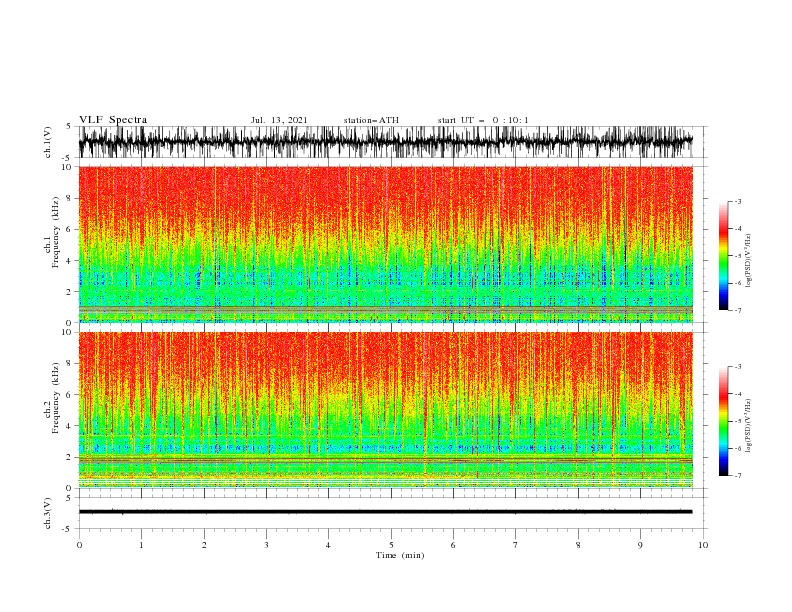The width and height of the screenshot is (792, 612).
Task: Click the "-3" label on ch.1 color bar
Action: pyautogui.click(x=738, y=201)
